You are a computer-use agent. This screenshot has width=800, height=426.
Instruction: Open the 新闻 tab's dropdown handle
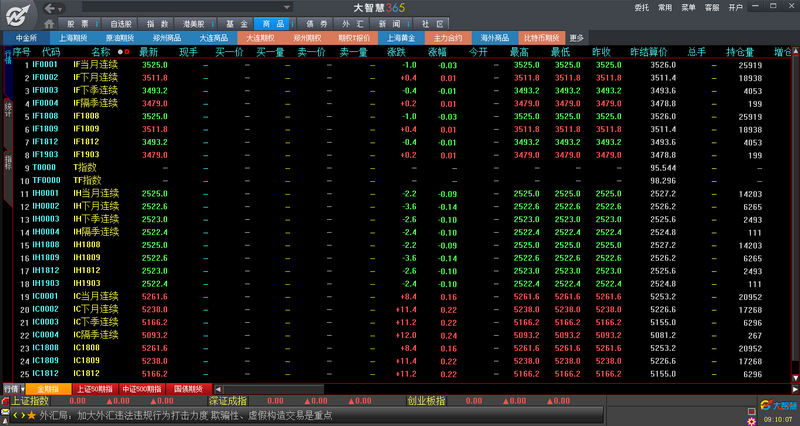point(408,24)
